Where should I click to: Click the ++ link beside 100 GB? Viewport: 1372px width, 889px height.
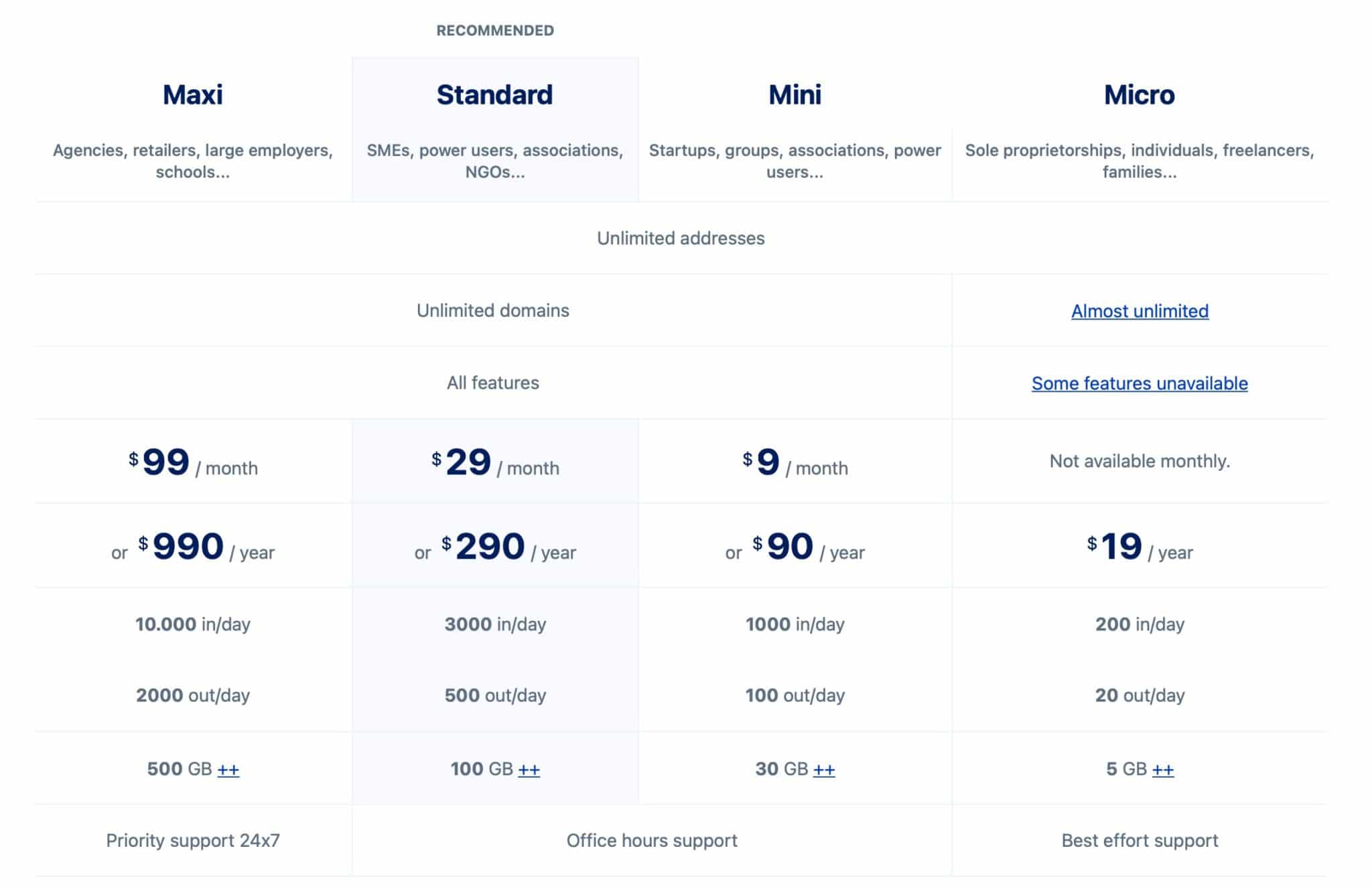529,769
